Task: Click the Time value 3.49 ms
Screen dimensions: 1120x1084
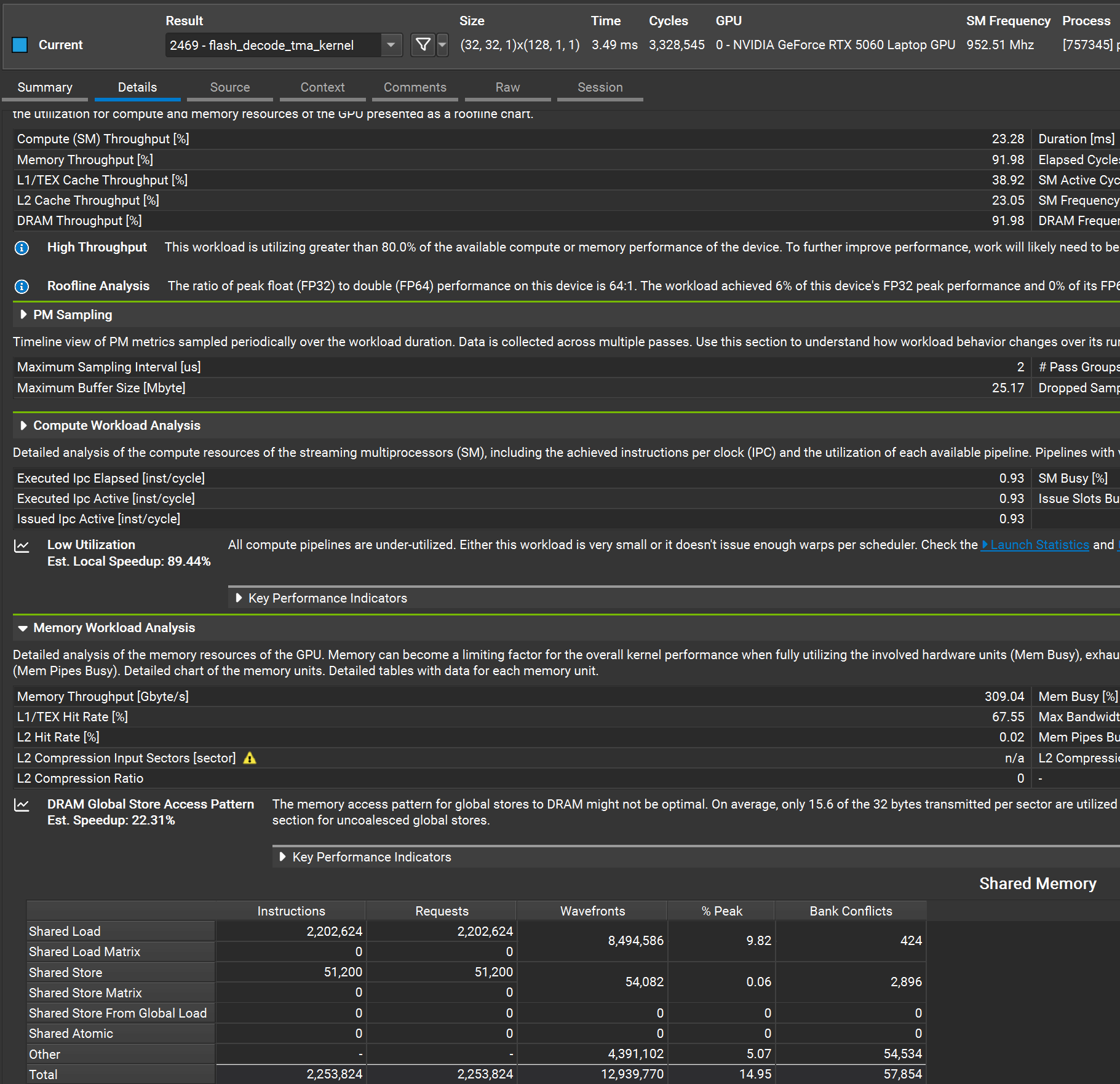Action: 614,45
